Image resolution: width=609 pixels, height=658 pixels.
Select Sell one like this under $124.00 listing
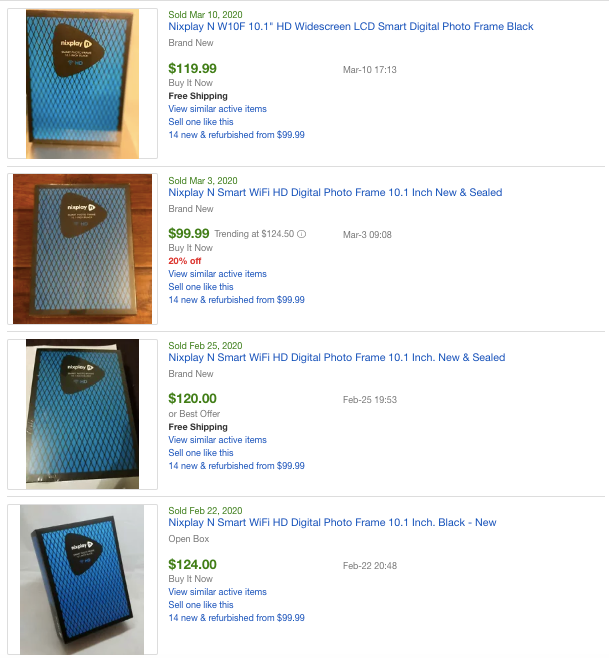pyautogui.click(x=201, y=605)
